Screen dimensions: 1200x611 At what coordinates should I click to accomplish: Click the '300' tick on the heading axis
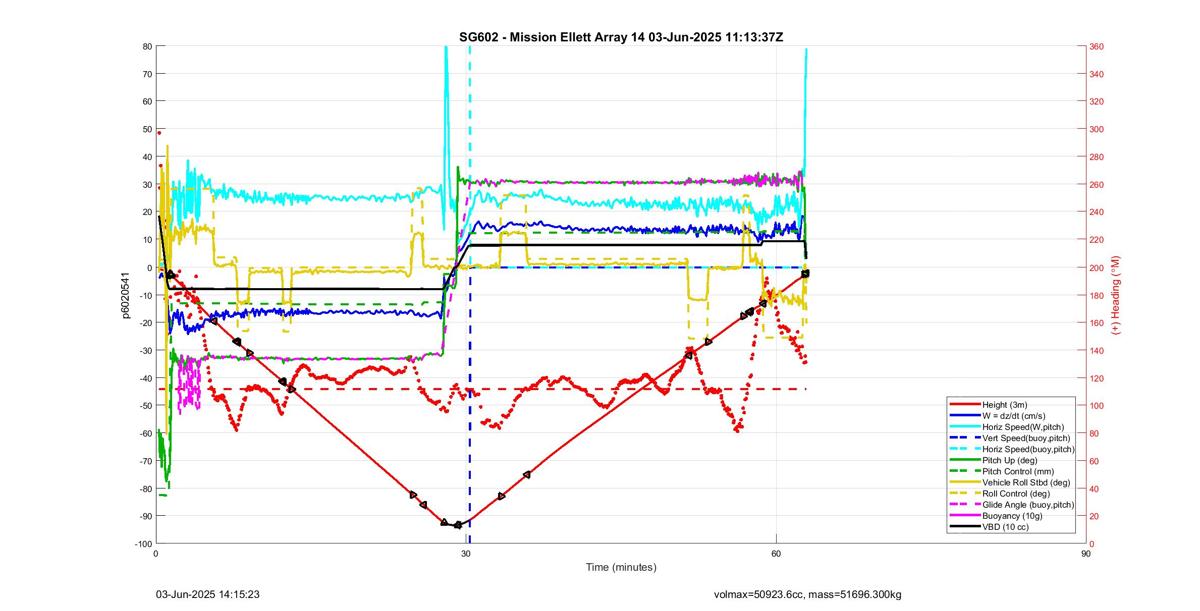click(x=1098, y=129)
